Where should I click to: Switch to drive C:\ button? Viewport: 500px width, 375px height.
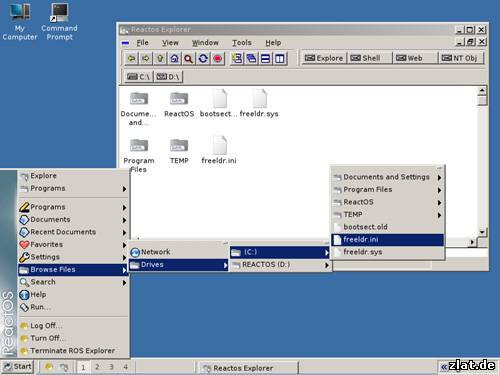[x=139, y=77]
